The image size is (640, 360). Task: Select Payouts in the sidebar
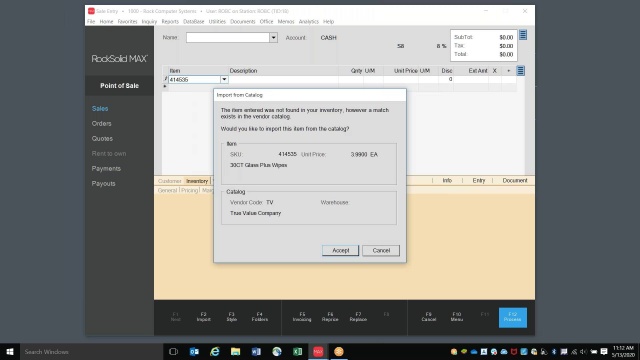pyautogui.click(x=103, y=184)
